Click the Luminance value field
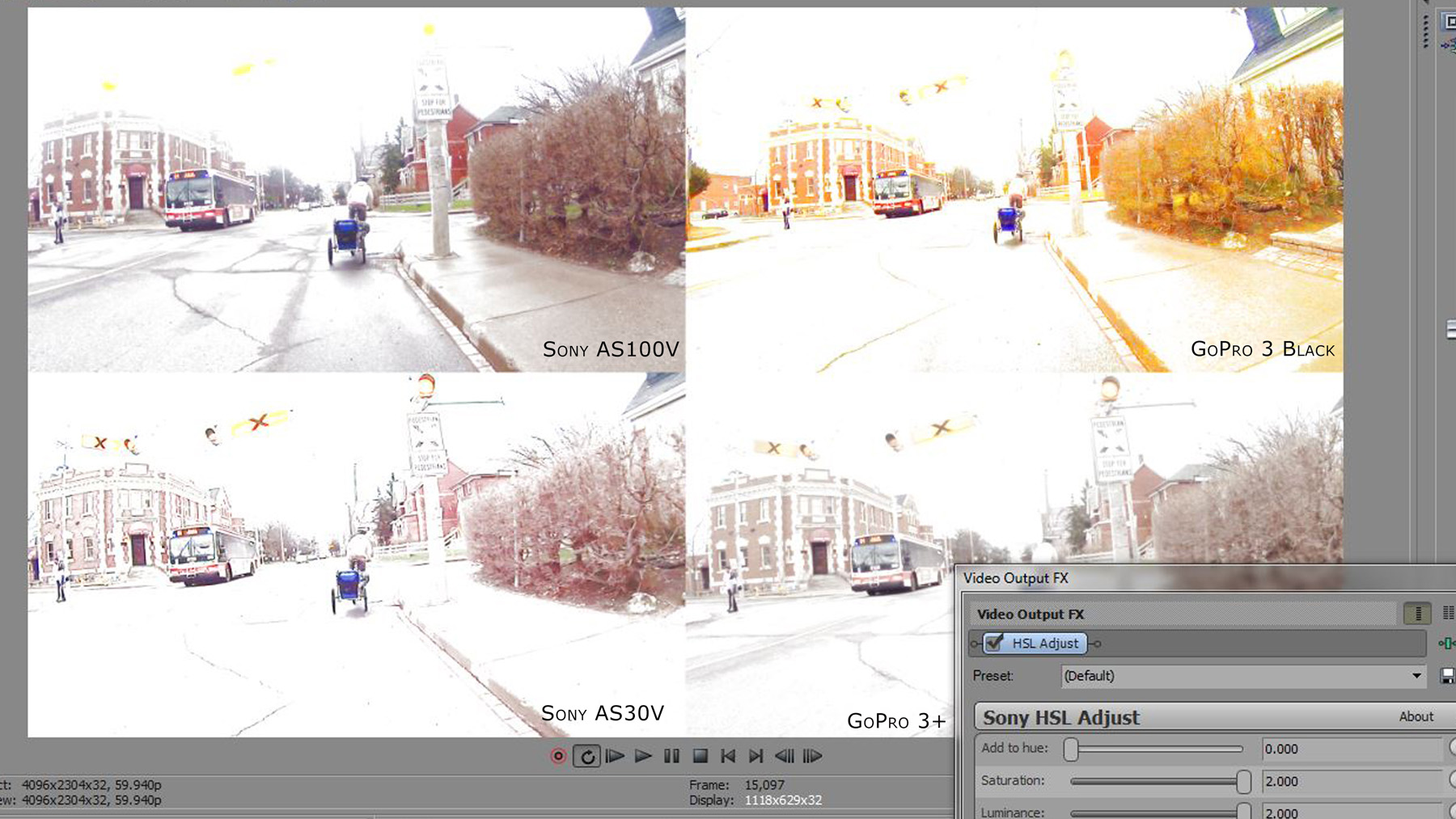The width and height of the screenshot is (1456, 819). (1352, 812)
